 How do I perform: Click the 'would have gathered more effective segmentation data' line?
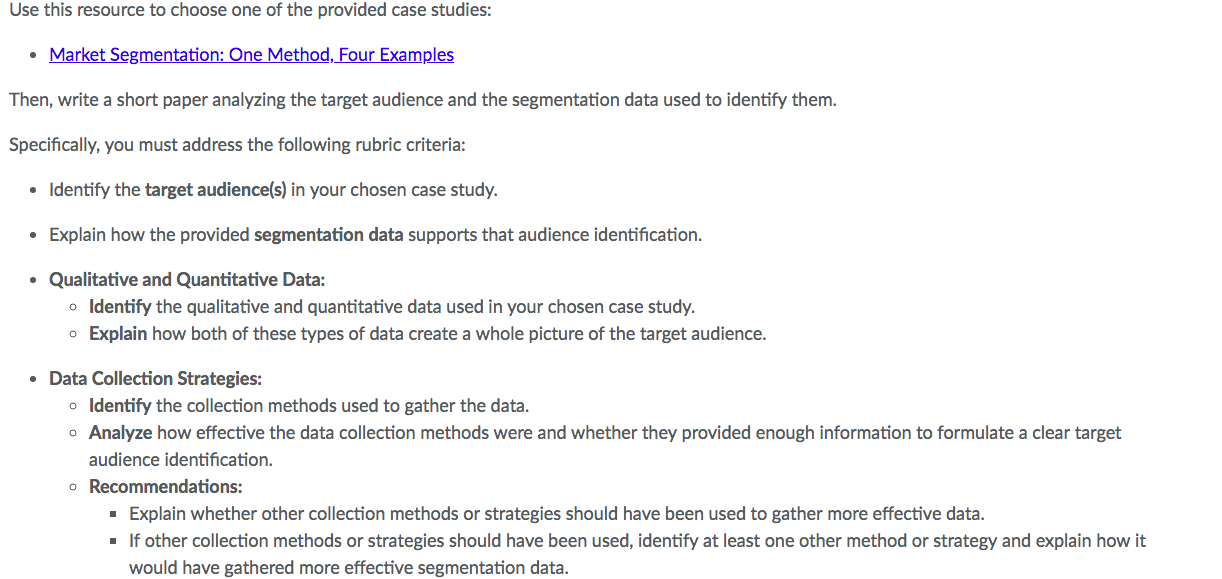[349, 568]
